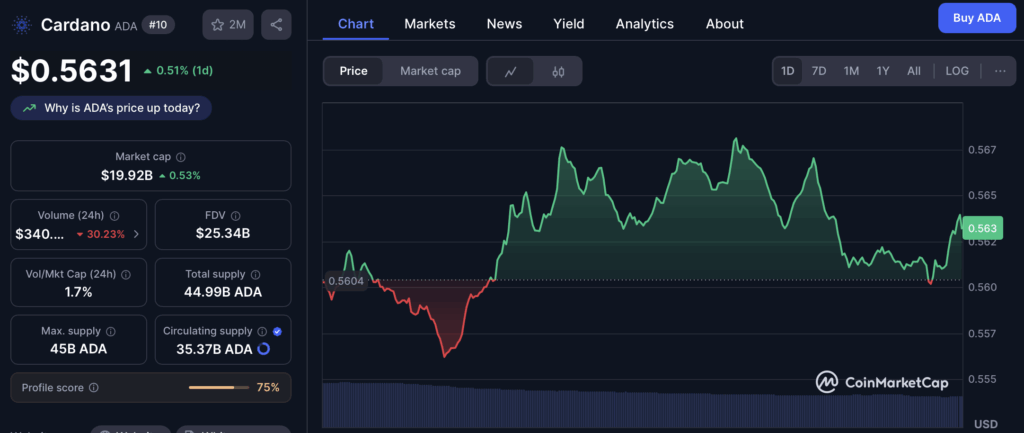Click the 0.5604 opening price label

click(345, 281)
